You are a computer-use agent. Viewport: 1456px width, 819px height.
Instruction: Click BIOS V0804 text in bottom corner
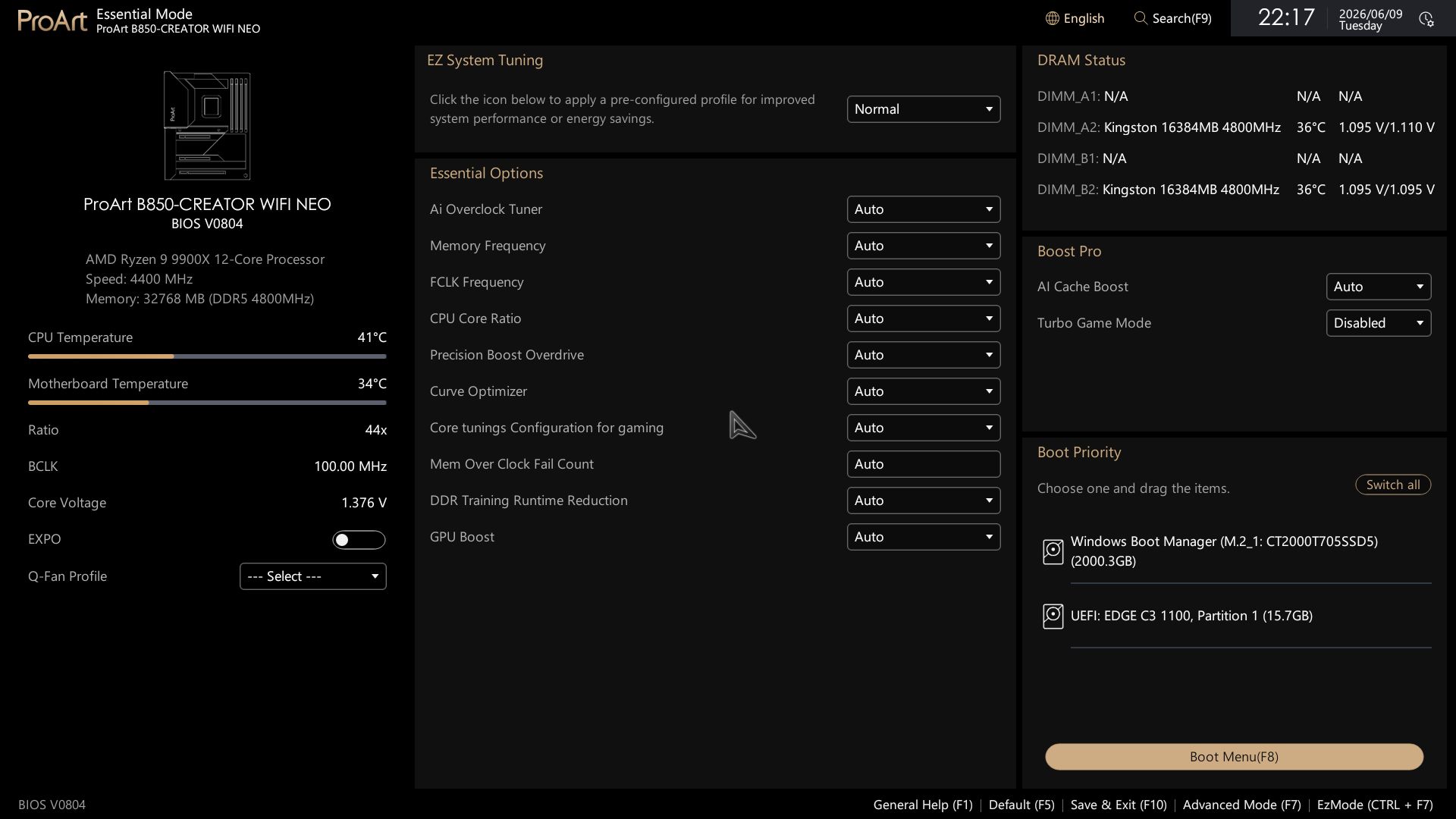pos(52,805)
